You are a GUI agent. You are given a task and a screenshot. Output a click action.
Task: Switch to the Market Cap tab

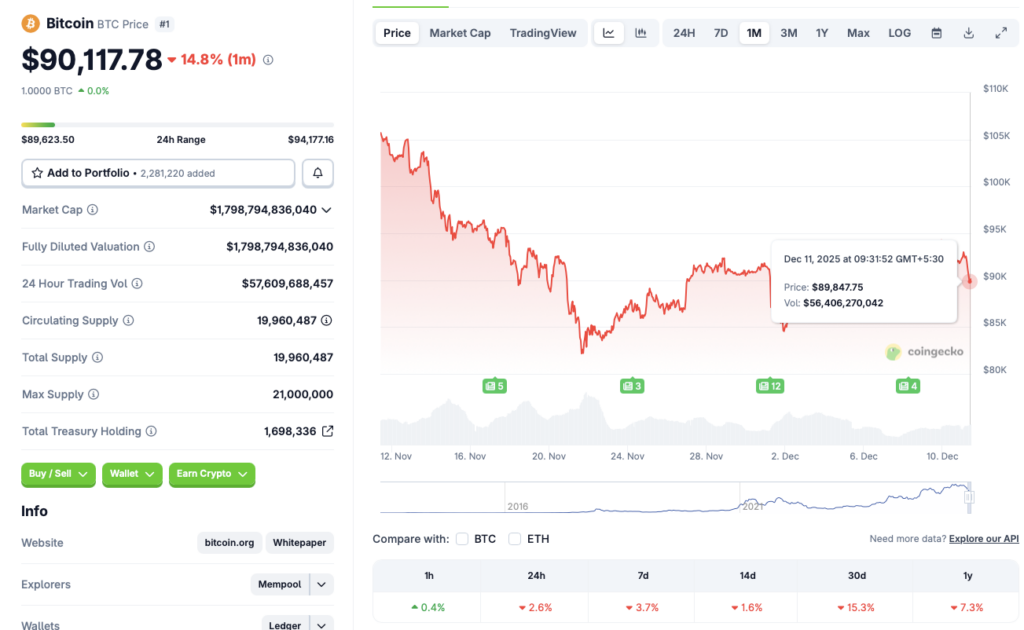tap(459, 32)
